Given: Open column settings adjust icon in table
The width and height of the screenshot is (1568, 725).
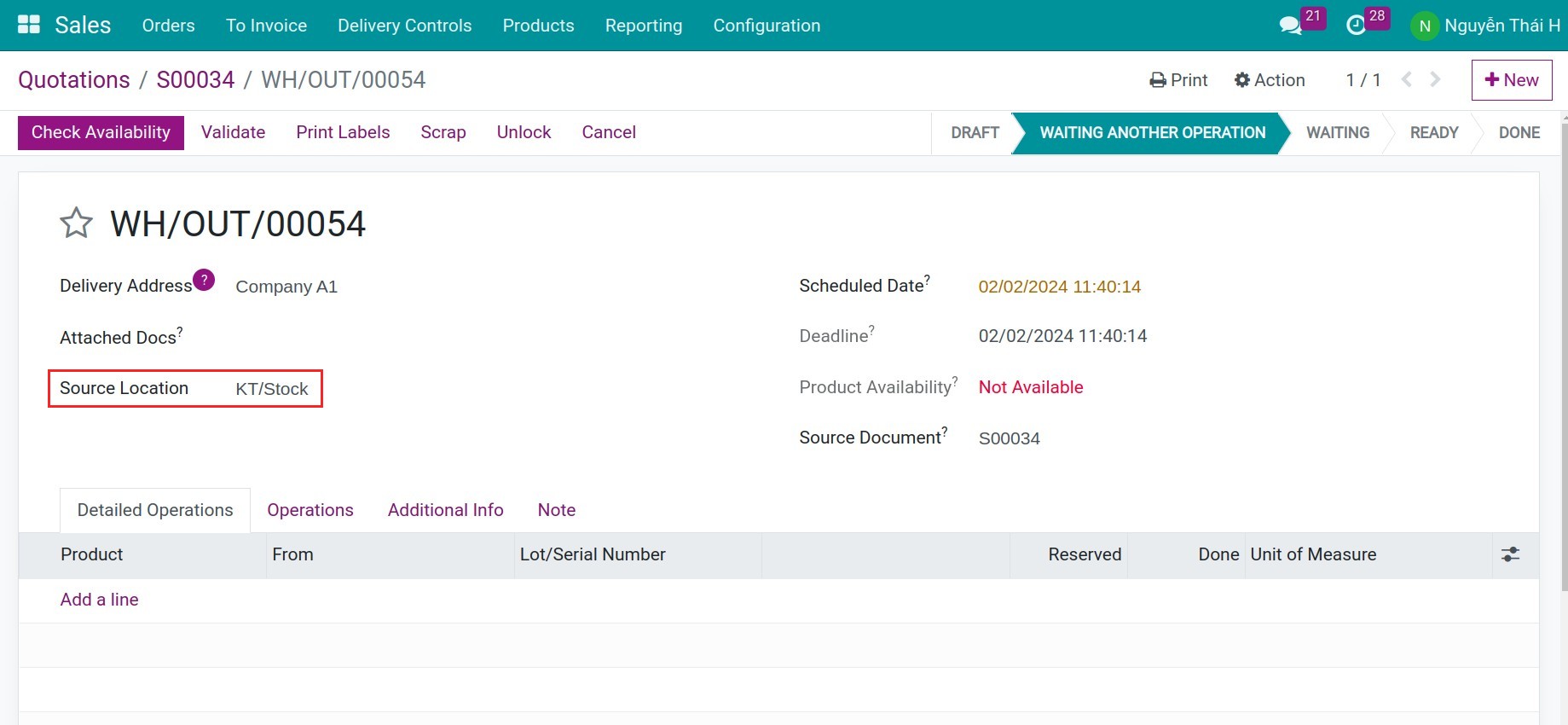Looking at the screenshot, I should pyautogui.click(x=1510, y=554).
